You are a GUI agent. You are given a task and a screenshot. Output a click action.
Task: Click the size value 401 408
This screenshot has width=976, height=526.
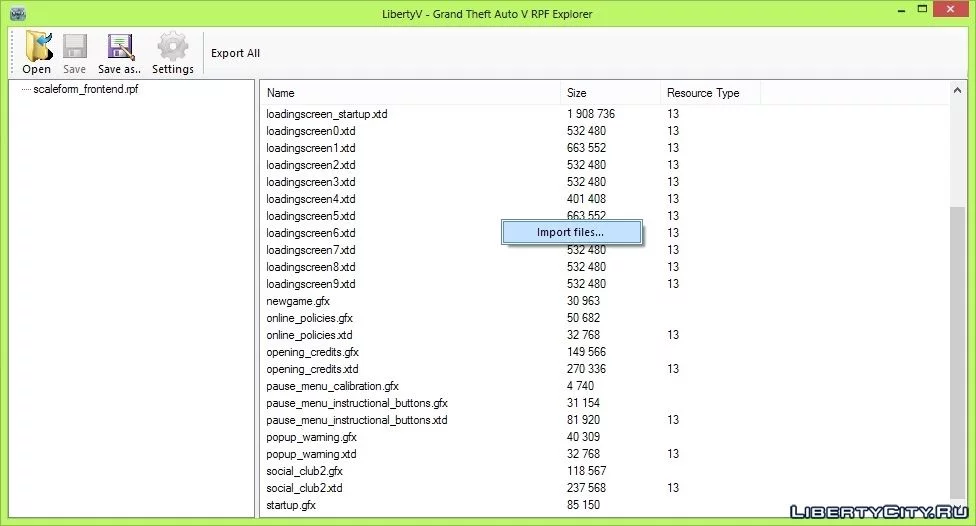586,199
